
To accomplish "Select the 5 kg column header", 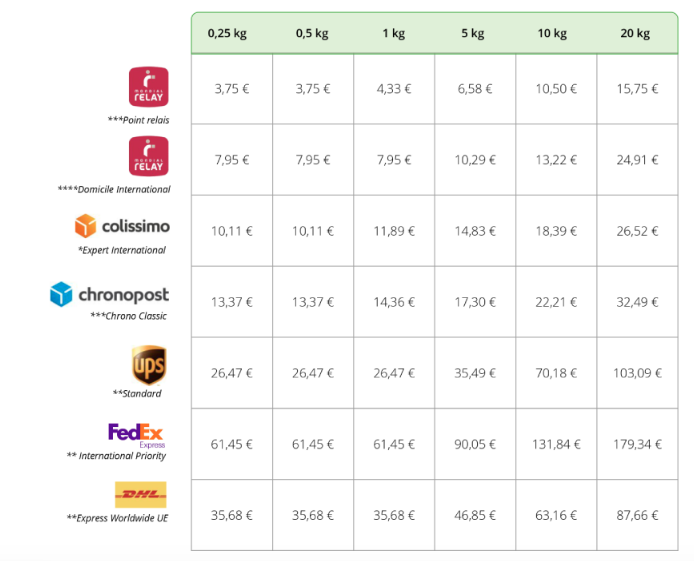I will [475, 33].
